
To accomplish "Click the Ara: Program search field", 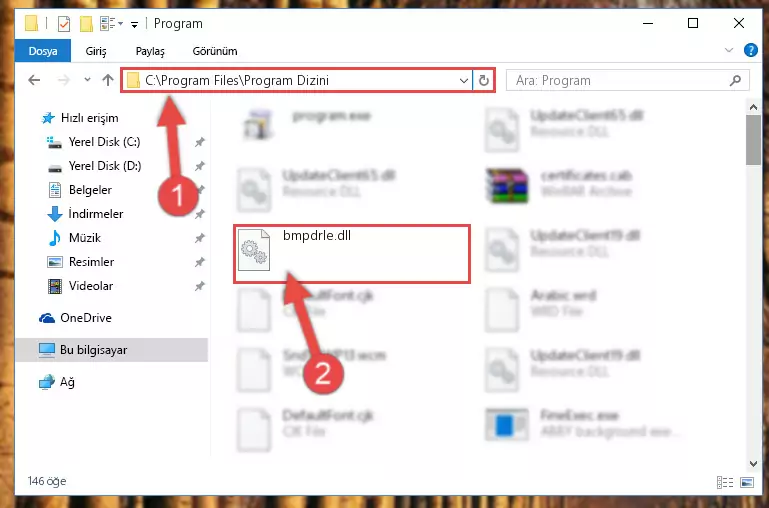I will tap(620, 80).
